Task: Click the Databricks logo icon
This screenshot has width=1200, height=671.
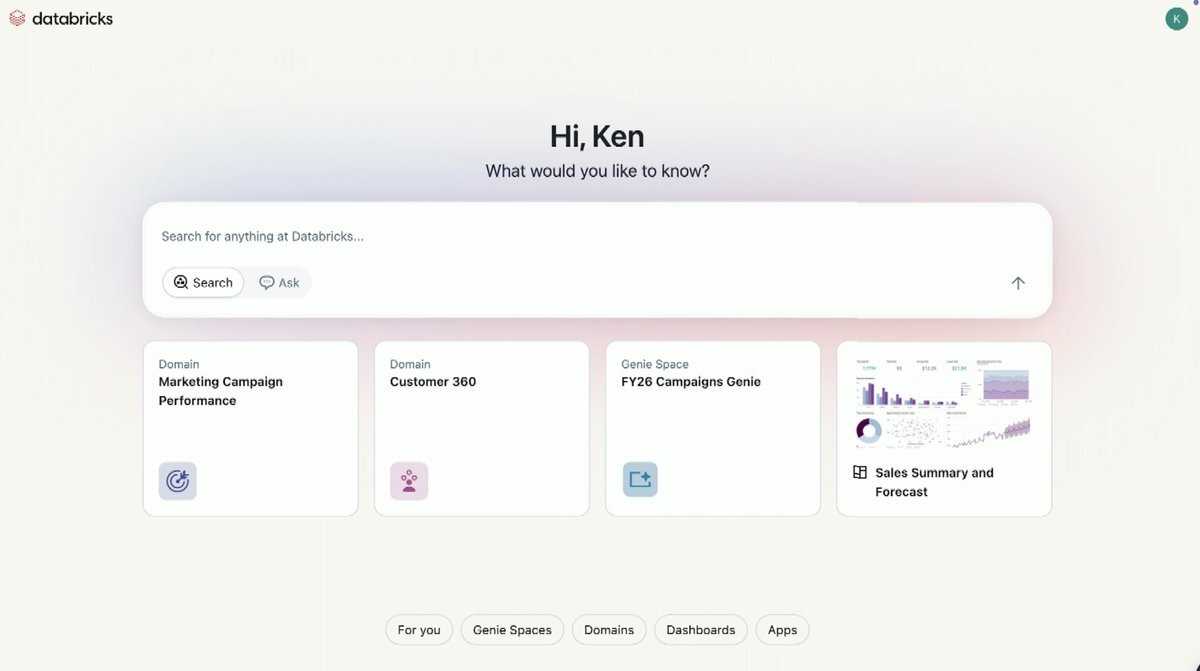Action: pos(17,18)
